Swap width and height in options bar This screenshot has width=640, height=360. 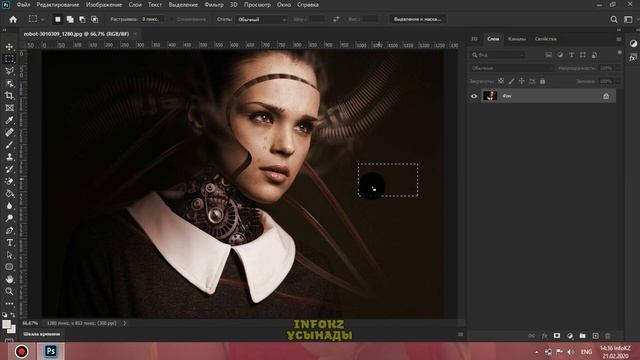point(336,19)
